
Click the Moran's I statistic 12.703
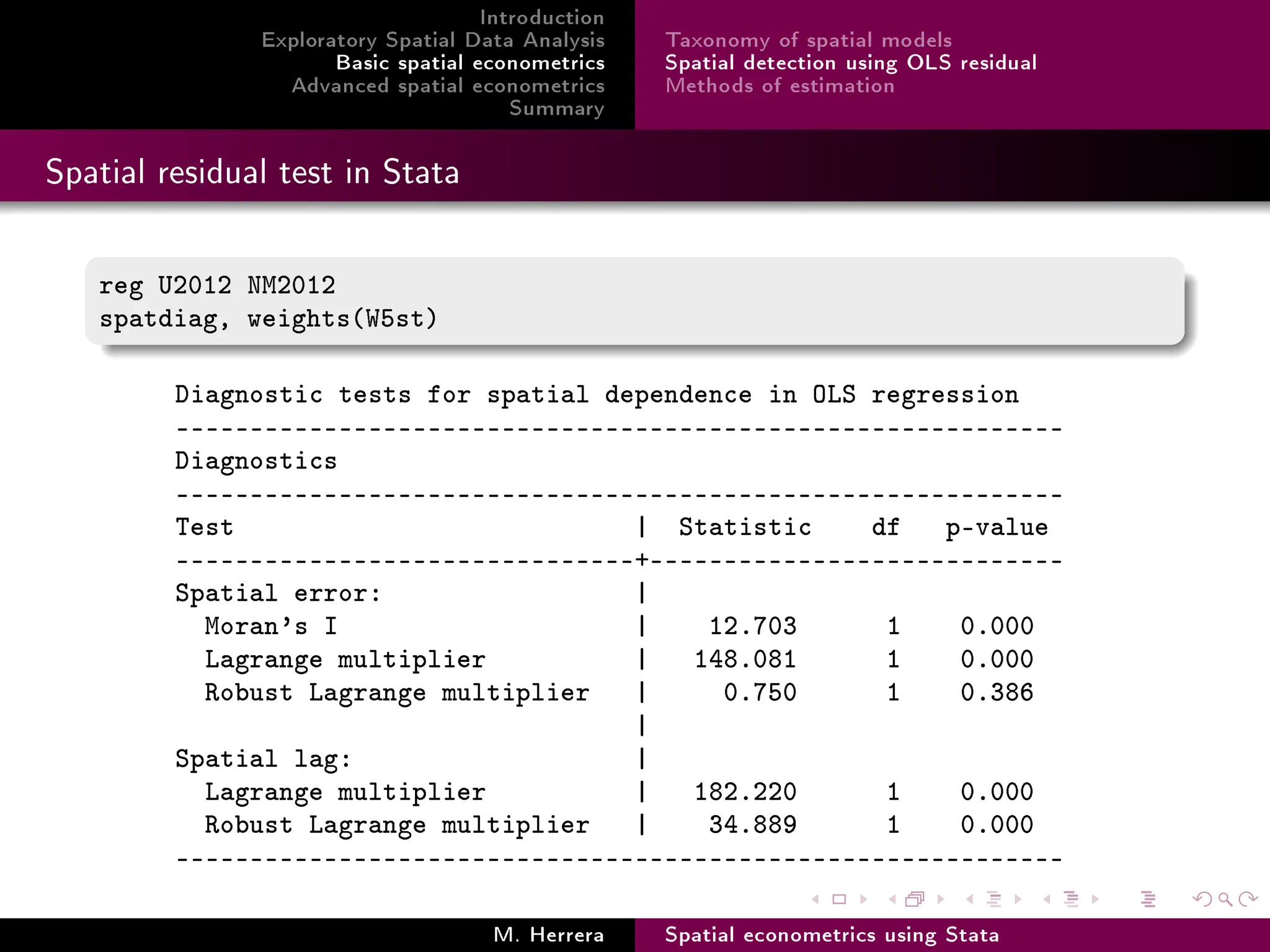pyautogui.click(x=752, y=627)
